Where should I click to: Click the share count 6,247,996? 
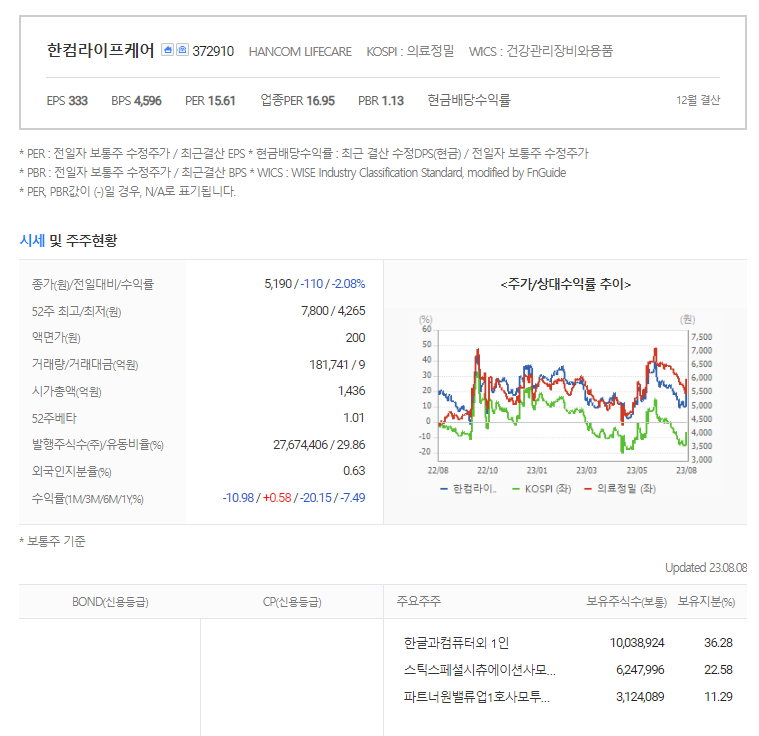(640, 670)
